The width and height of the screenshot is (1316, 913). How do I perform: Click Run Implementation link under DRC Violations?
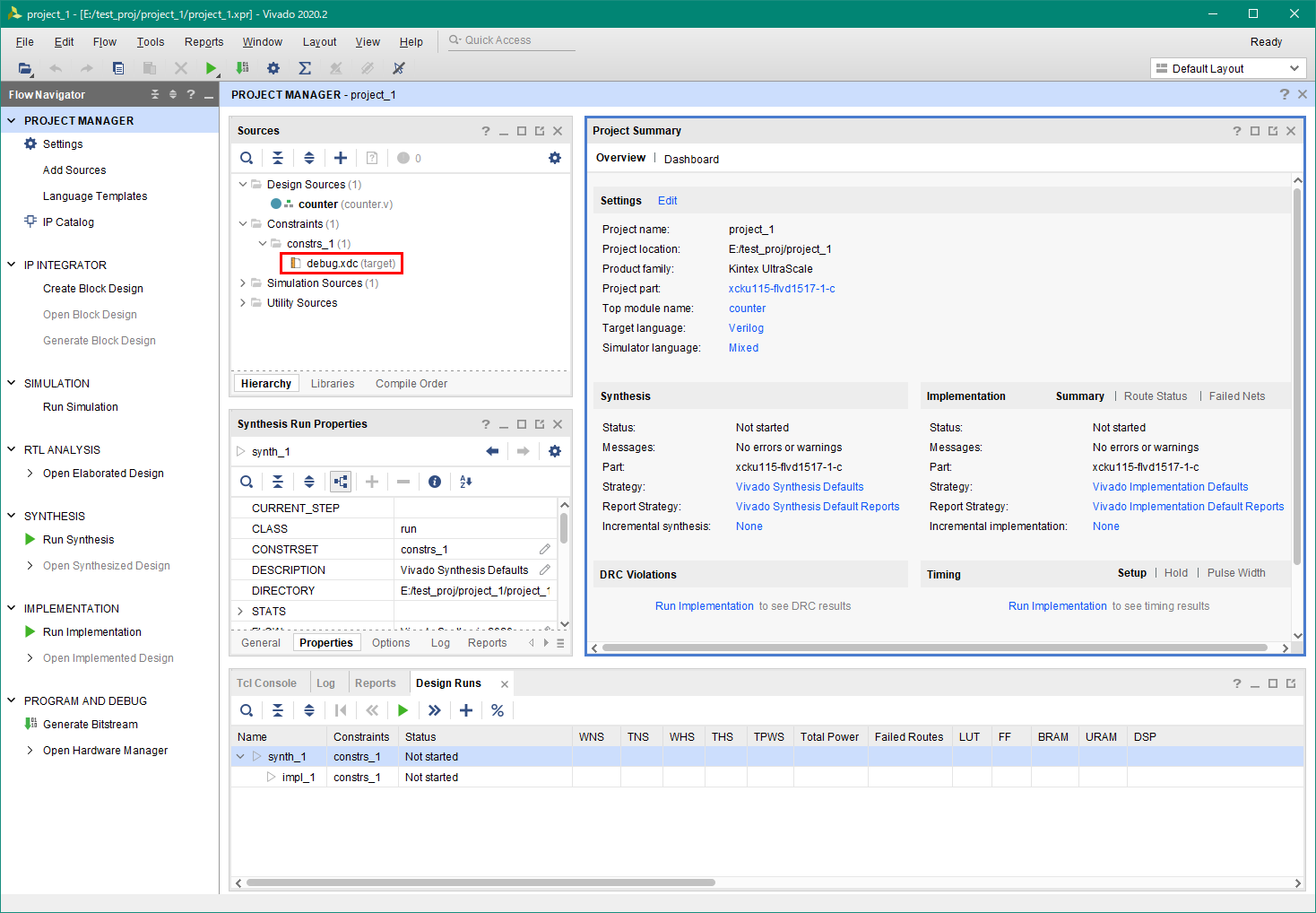(705, 606)
